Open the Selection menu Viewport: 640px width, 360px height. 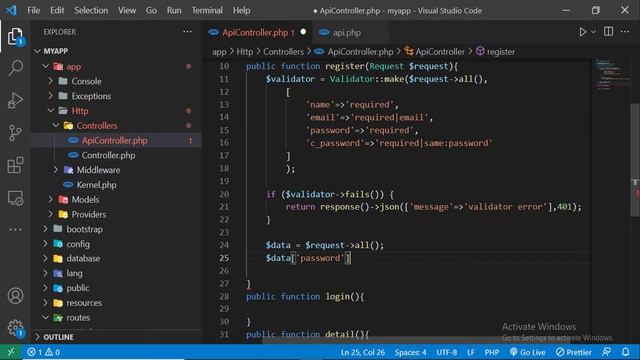tap(91, 10)
